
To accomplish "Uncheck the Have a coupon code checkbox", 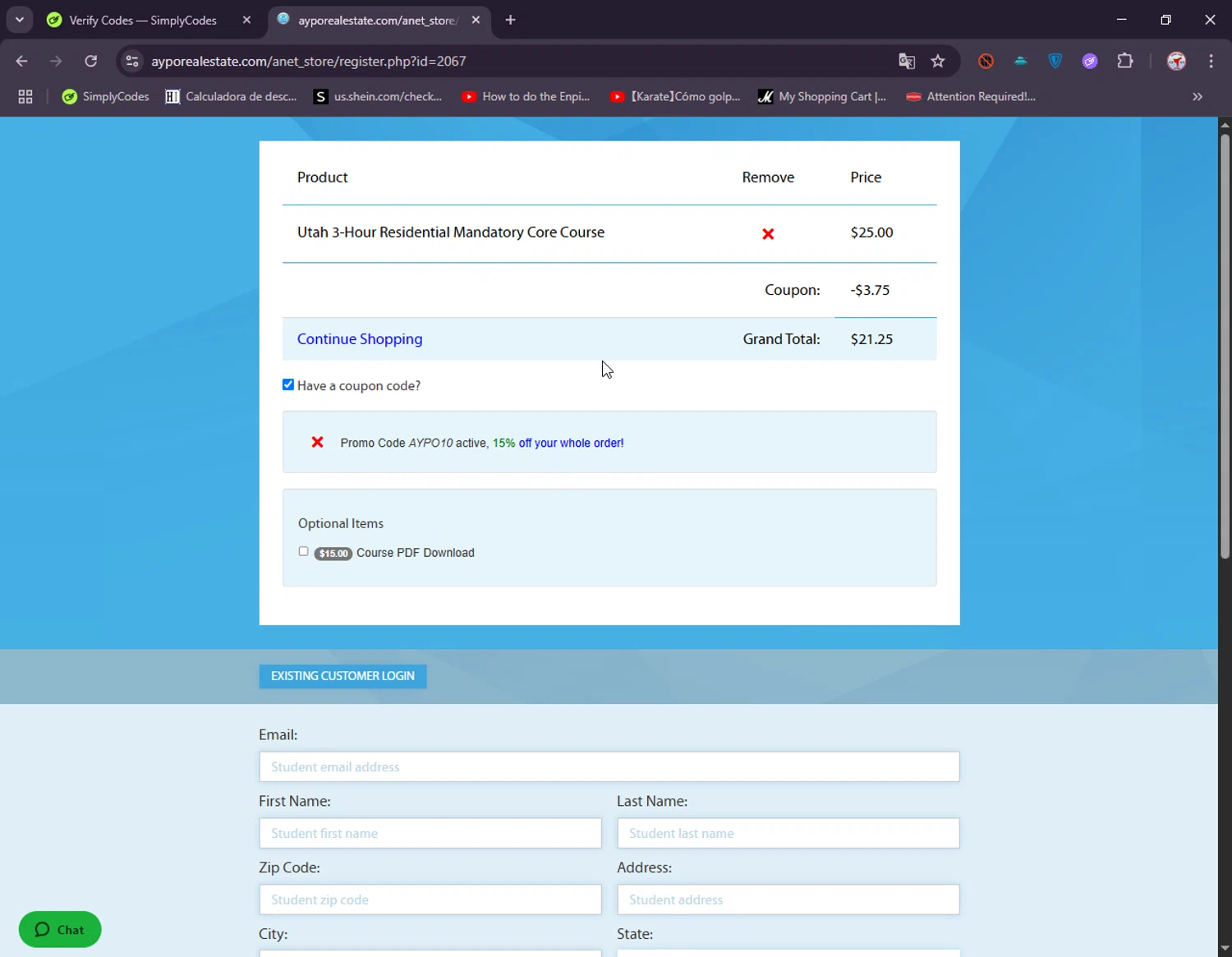I will click(x=288, y=384).
